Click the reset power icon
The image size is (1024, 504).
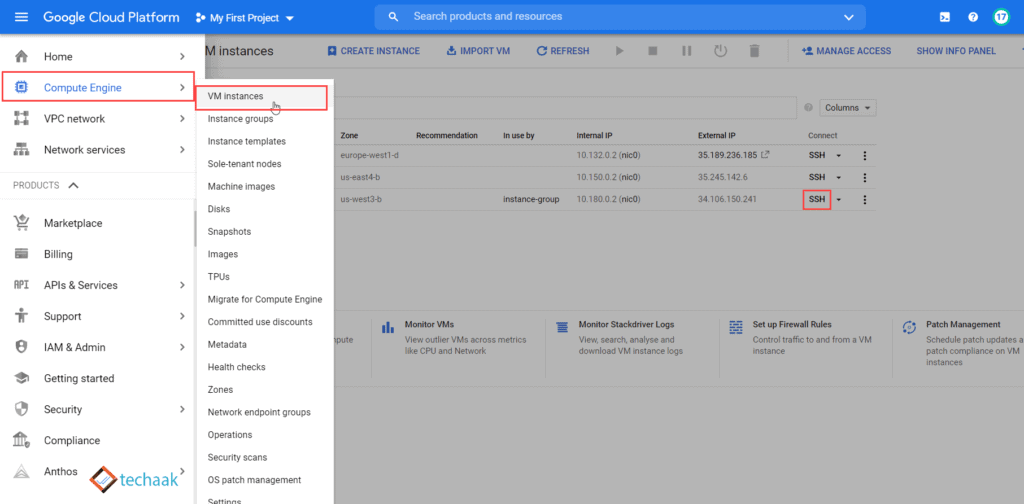pyautogui.click(x=720, y=51)
